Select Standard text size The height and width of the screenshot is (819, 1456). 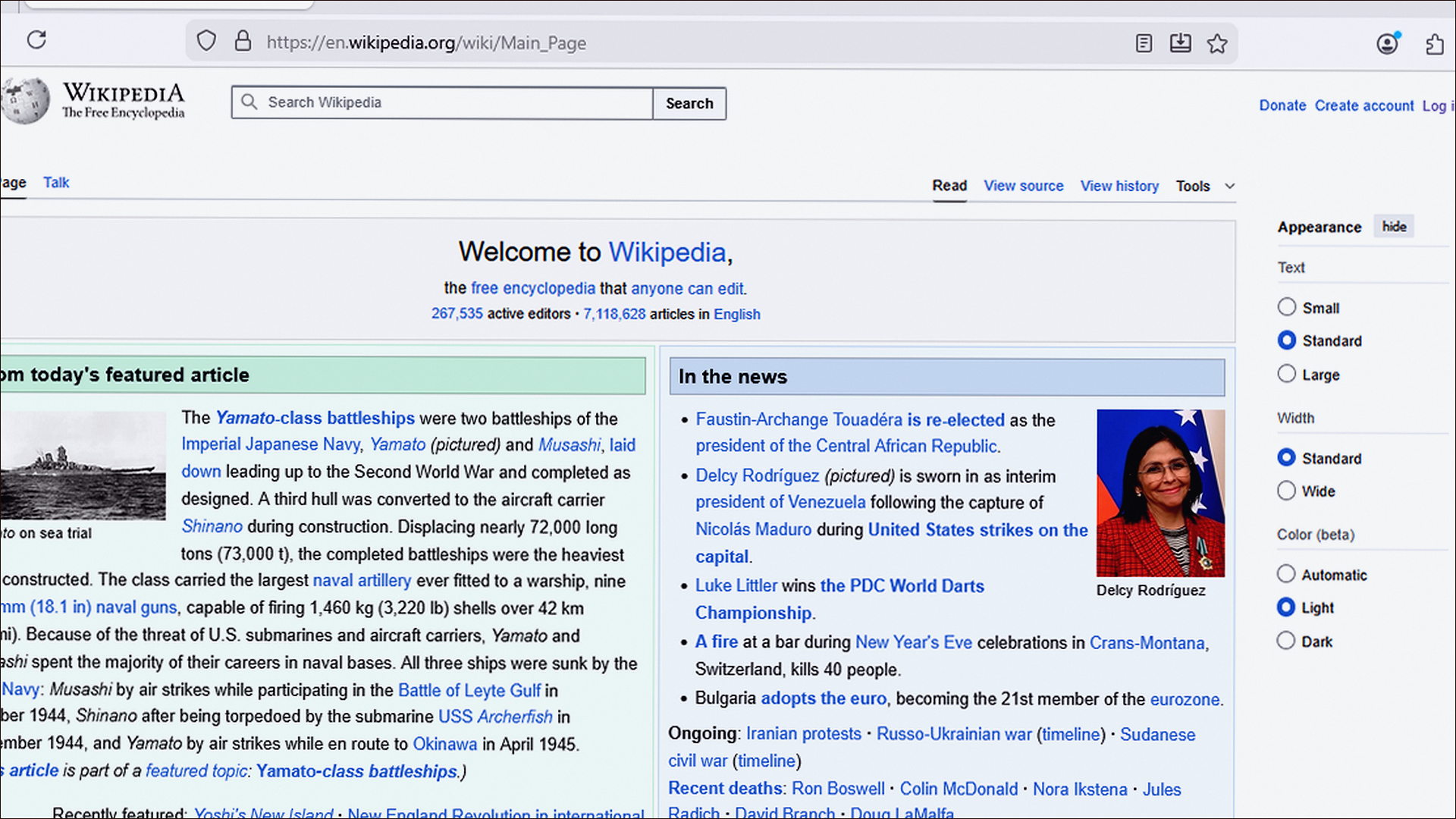pyautogui.click(x=1286, y=340)
